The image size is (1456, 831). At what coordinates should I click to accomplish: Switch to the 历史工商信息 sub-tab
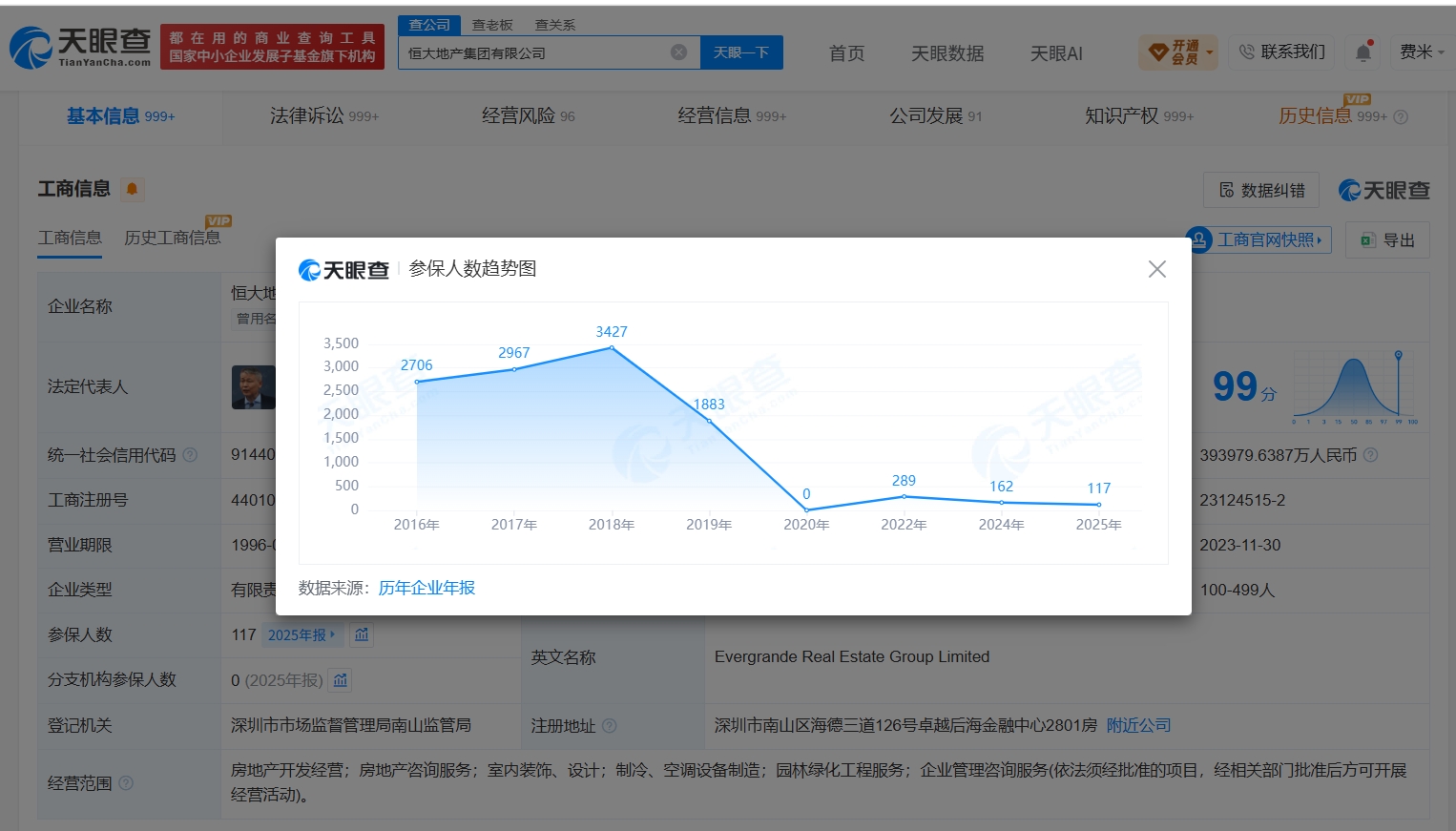pyautogui.click(x=173, y=238)
